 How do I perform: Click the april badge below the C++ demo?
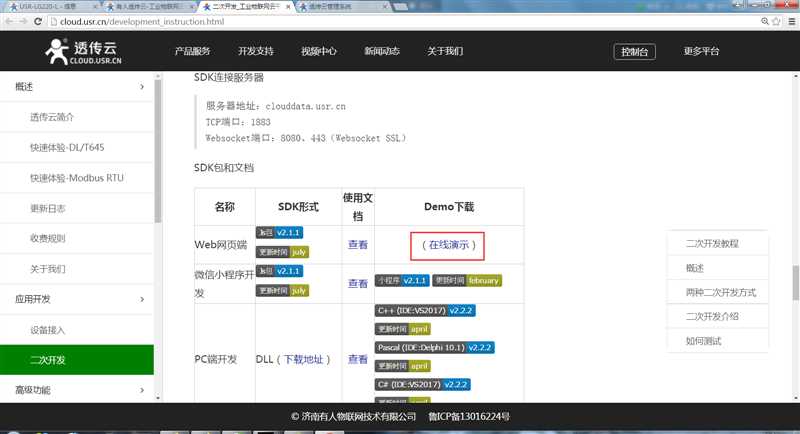pyautogui.click(x=403, y=329)
